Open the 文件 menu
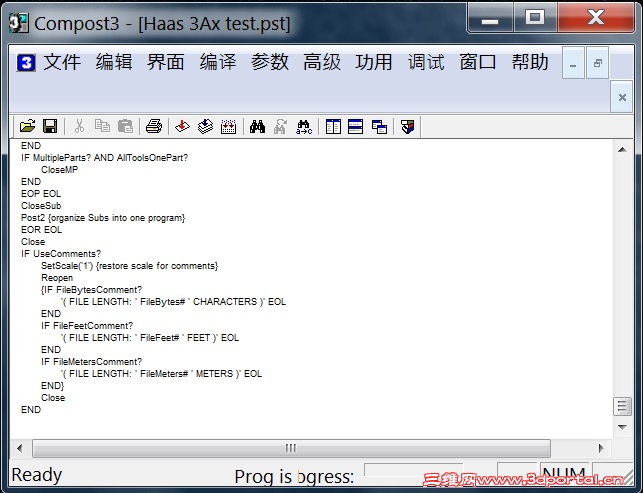This screenshot has width=643, height=493. click(62, 62)
